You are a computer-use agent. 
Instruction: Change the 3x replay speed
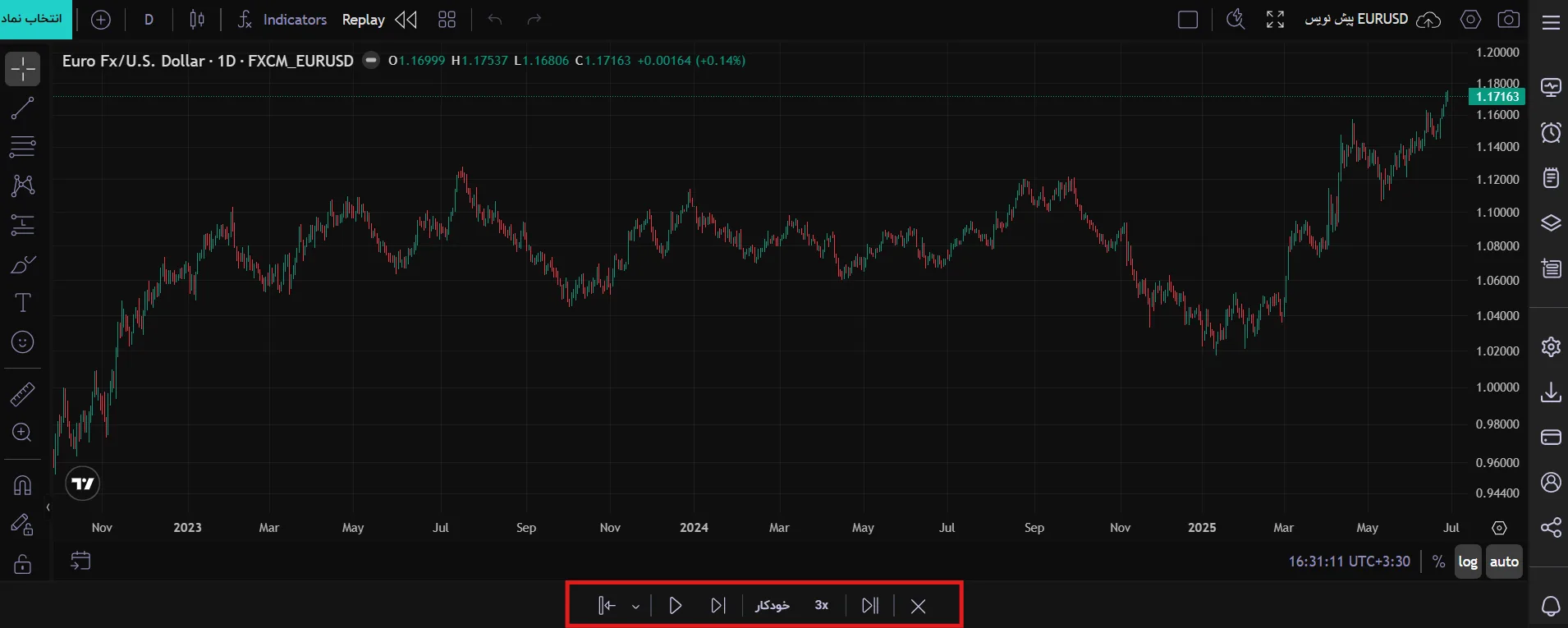coord(821,606)
